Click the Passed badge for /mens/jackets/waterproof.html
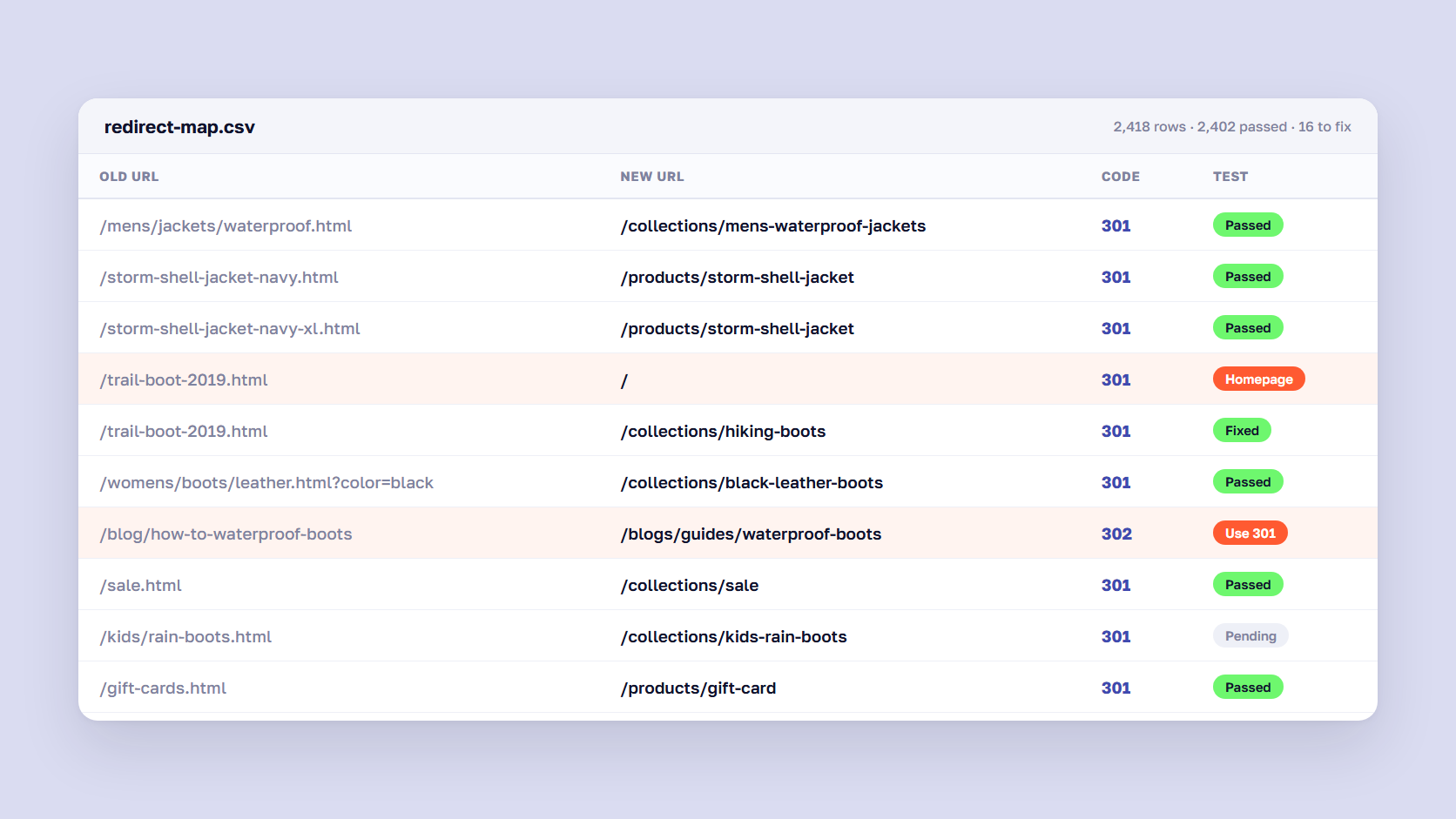1456x819 pixels. point(1248,225)
